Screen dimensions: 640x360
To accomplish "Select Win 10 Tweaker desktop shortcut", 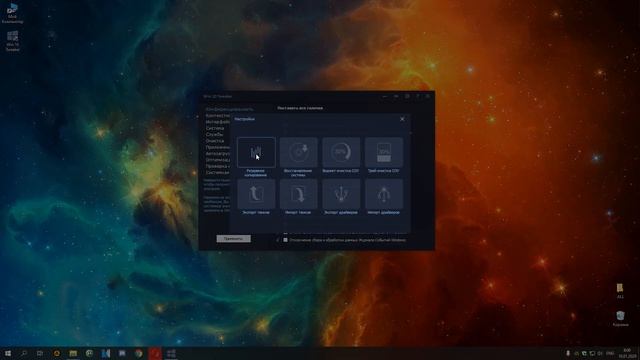I will [x=12, y=41].
